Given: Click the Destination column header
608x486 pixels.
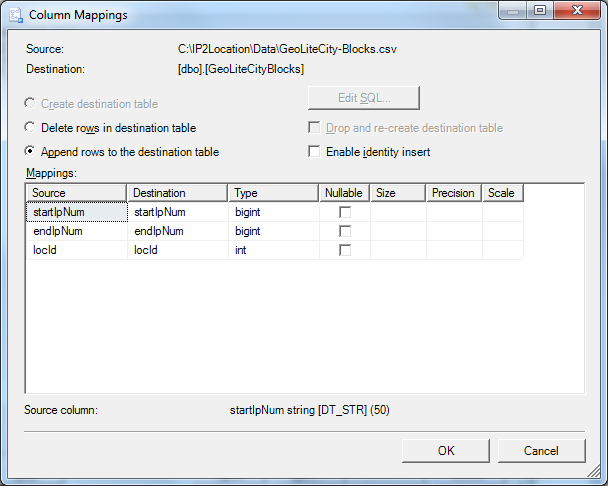Looking at the screenshot, I should tap(177, 193).
